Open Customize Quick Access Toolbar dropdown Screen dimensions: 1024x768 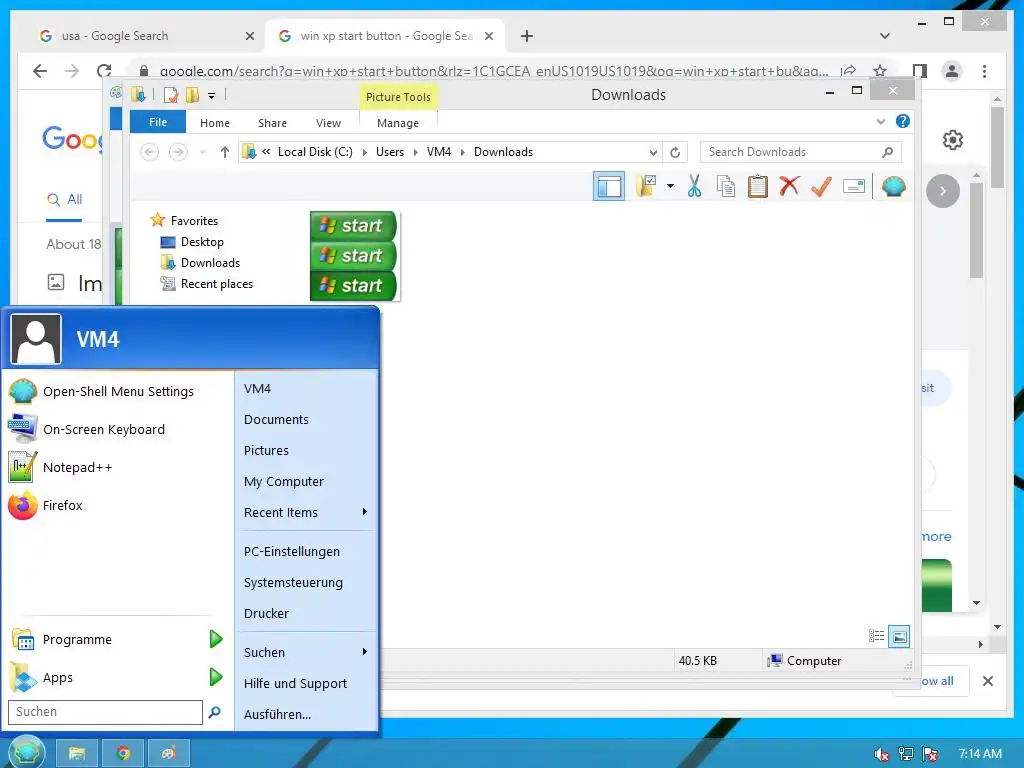coord(211,95)
